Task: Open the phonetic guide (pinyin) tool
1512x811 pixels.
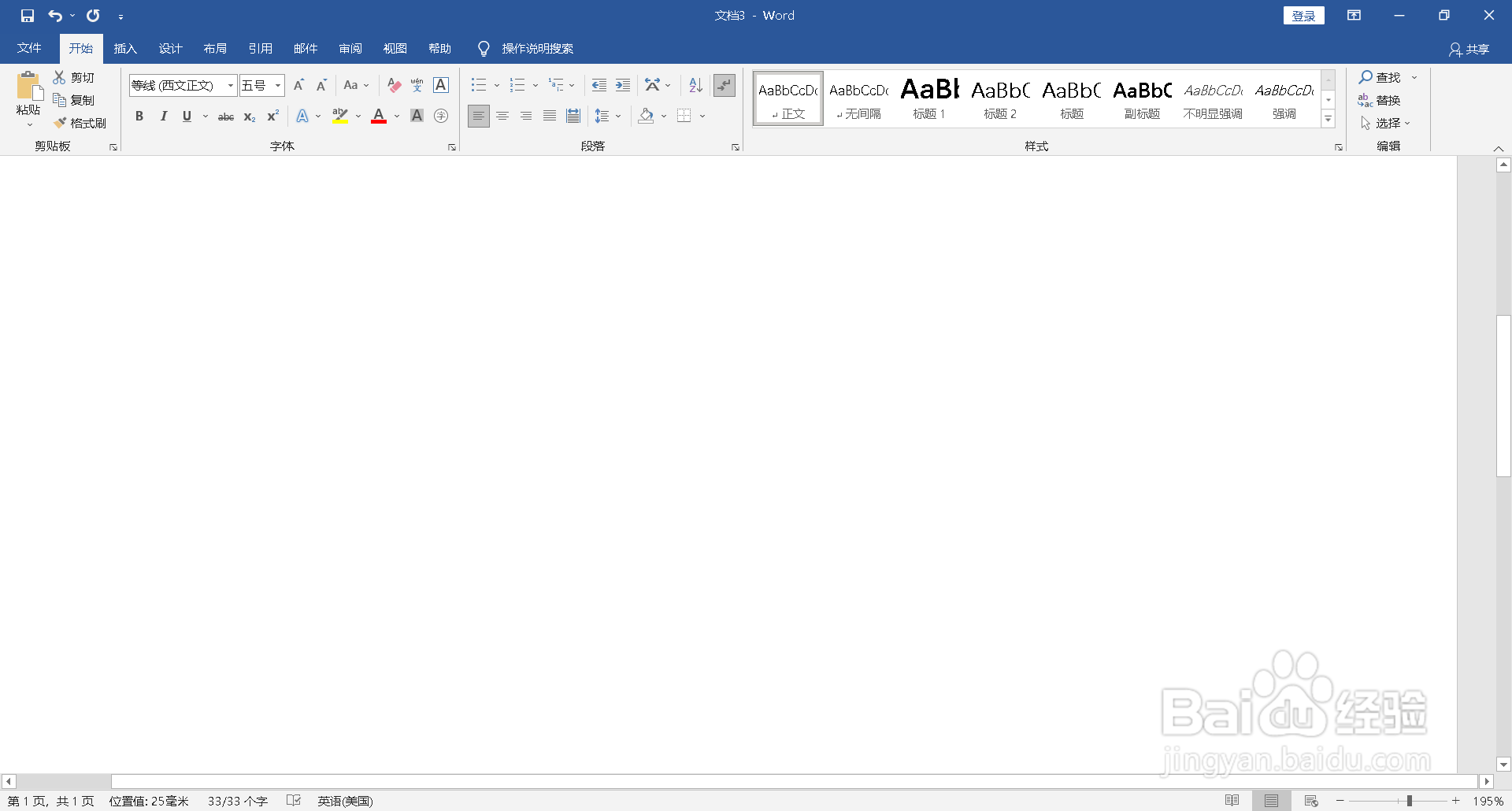Action: (x=417, y=85)
